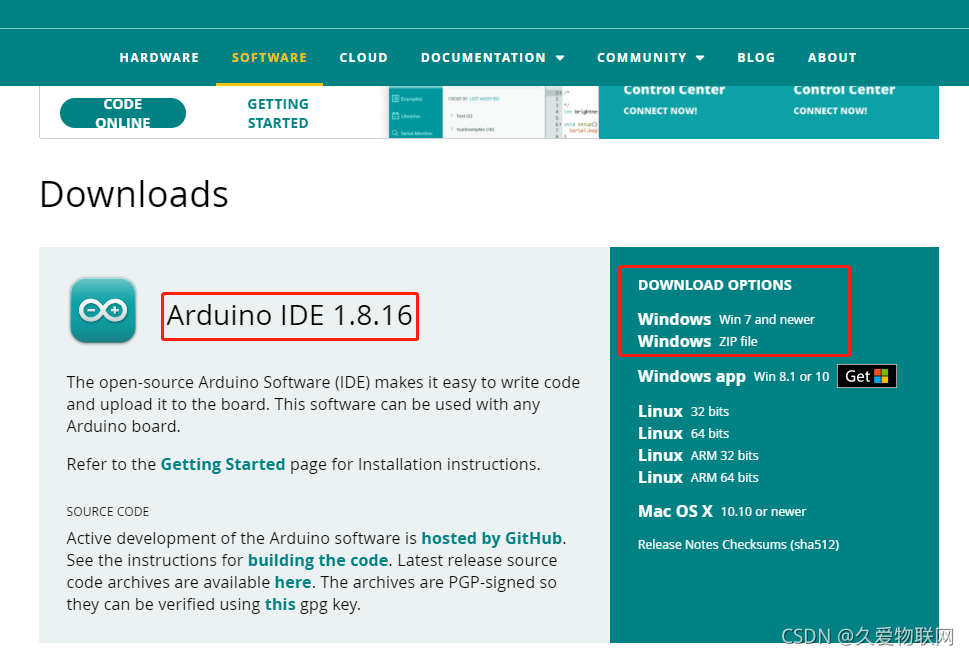Click the 'this' gpg key link
969x655 pixels.
tap(280, 604)
